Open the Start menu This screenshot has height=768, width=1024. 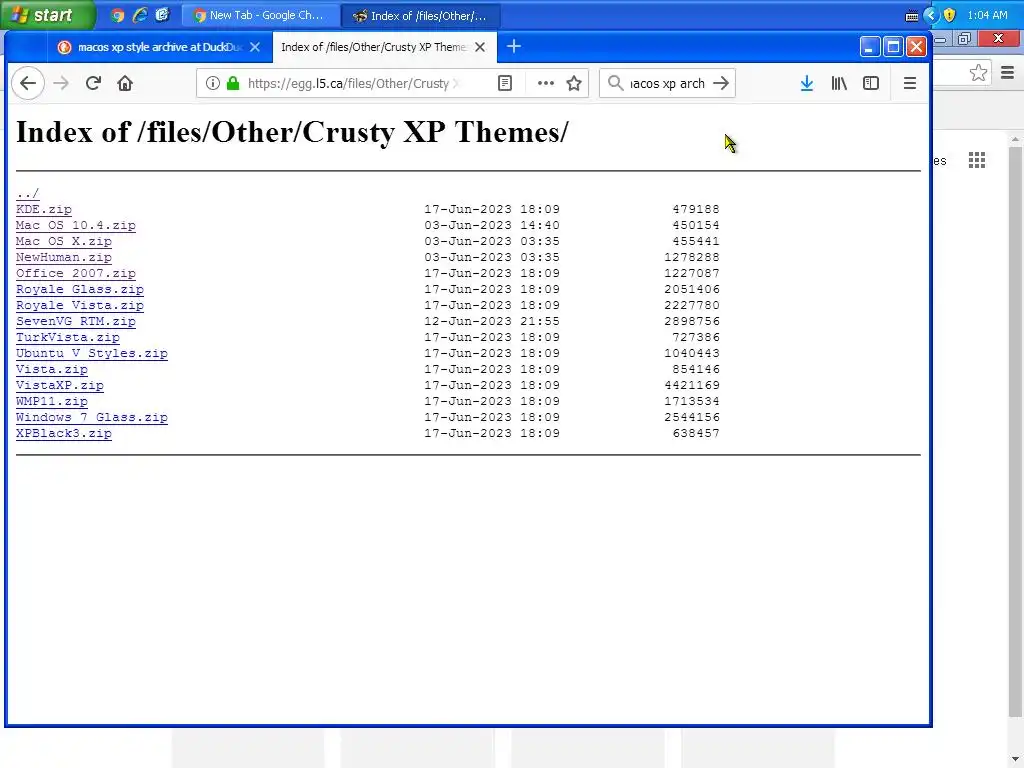47,15
